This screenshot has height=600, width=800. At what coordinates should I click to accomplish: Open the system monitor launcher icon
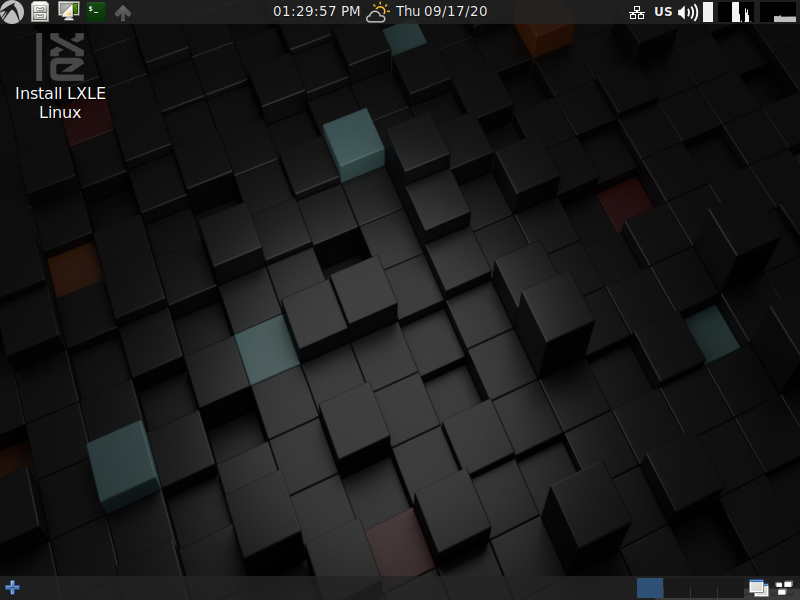coord(68,12)
